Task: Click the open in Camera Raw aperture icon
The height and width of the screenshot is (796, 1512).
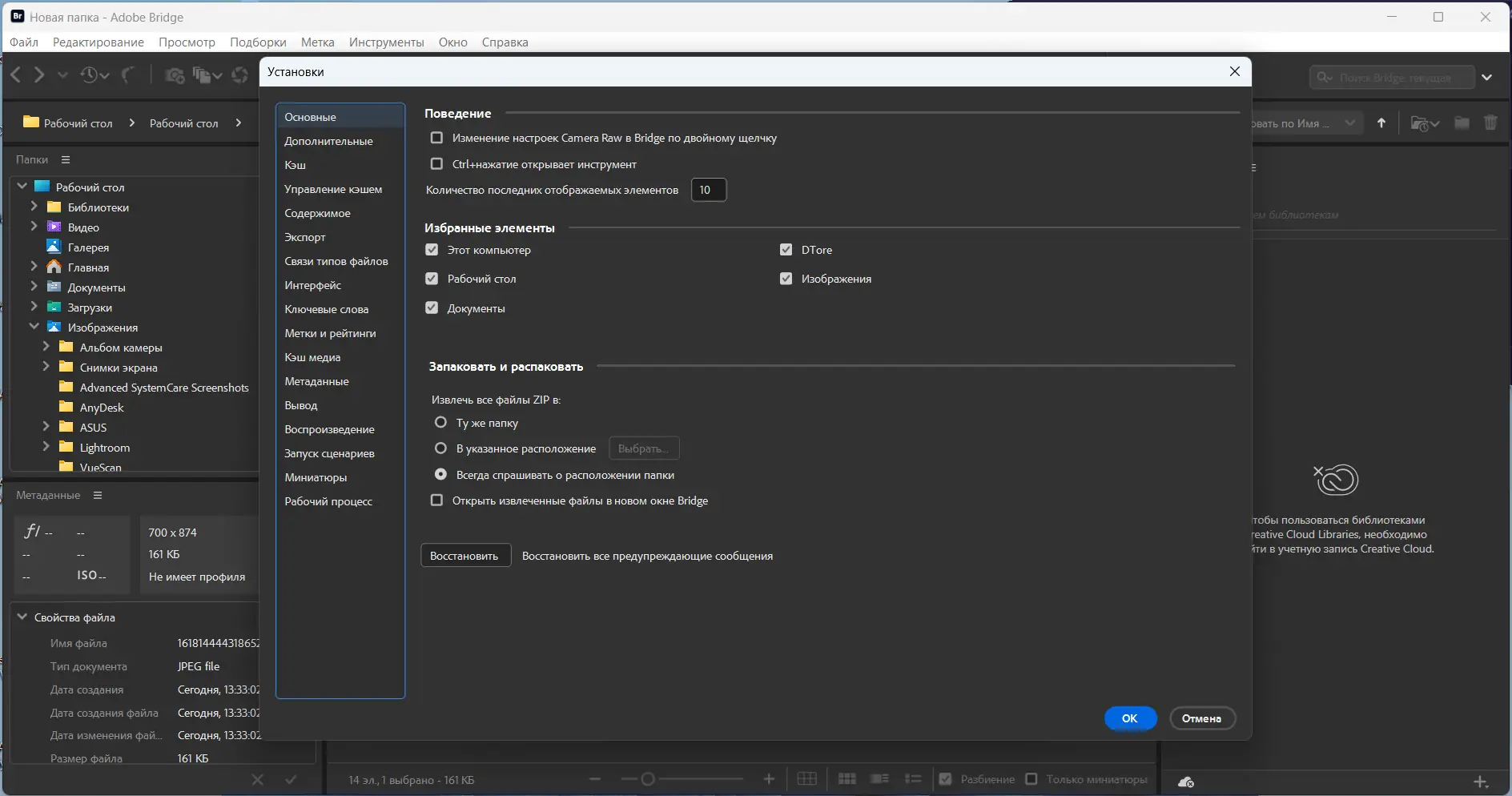Action: click(239, 75)
